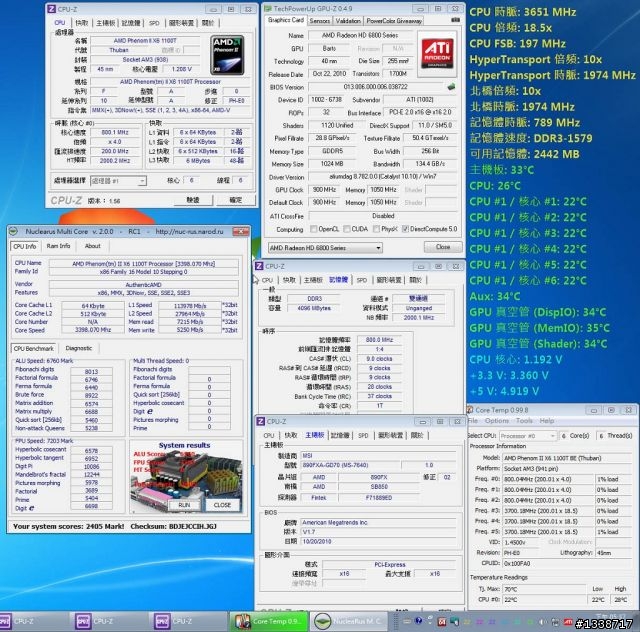Click the GPU-Z screenshot camera icon
The height and width of the screenshot is (632, 640).
[x=456, y=20]
